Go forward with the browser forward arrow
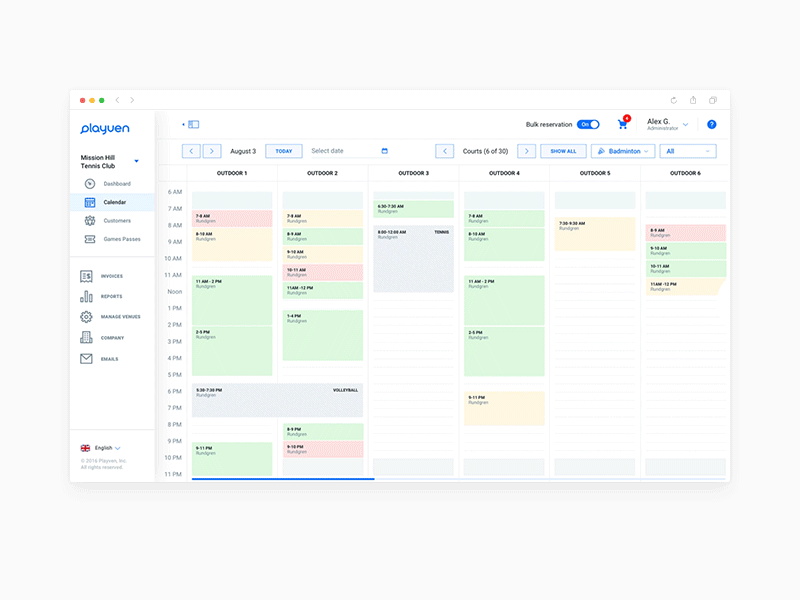Viewport: 800px width, 600px height. (x=132, y=101)
